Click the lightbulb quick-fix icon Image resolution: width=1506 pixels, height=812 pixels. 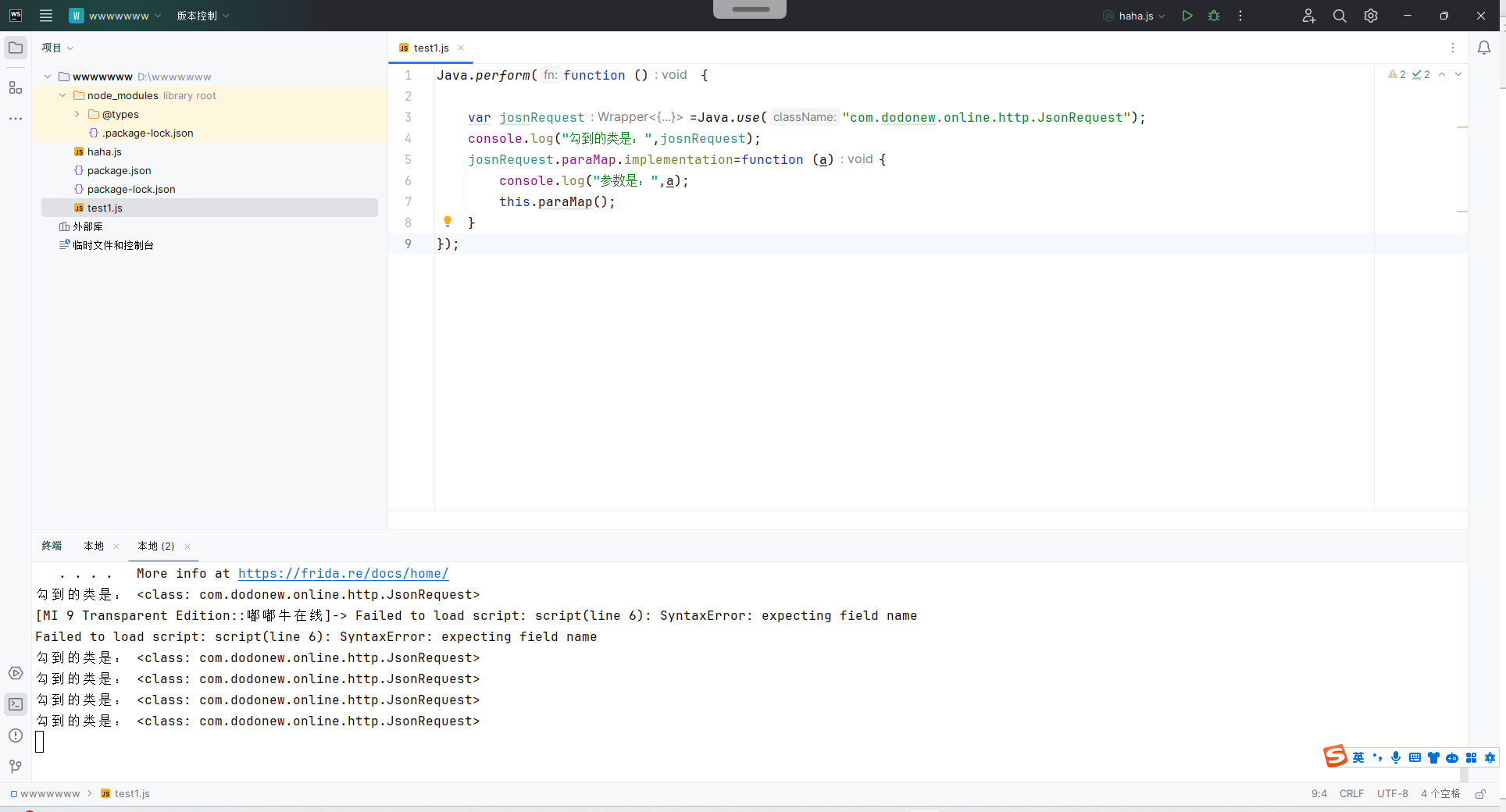click(x=448, y=222)
